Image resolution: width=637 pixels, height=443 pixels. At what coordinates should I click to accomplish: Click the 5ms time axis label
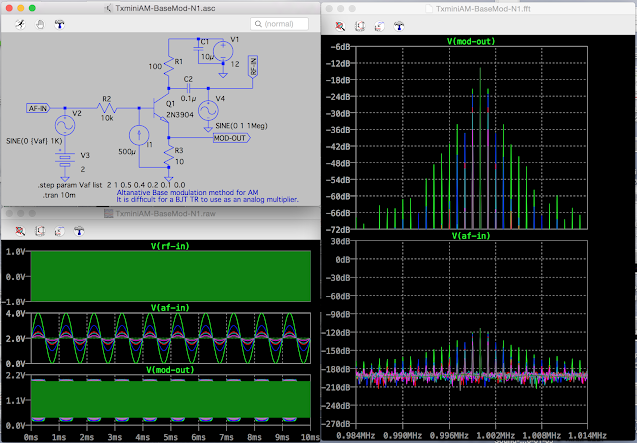coord(171,437)
